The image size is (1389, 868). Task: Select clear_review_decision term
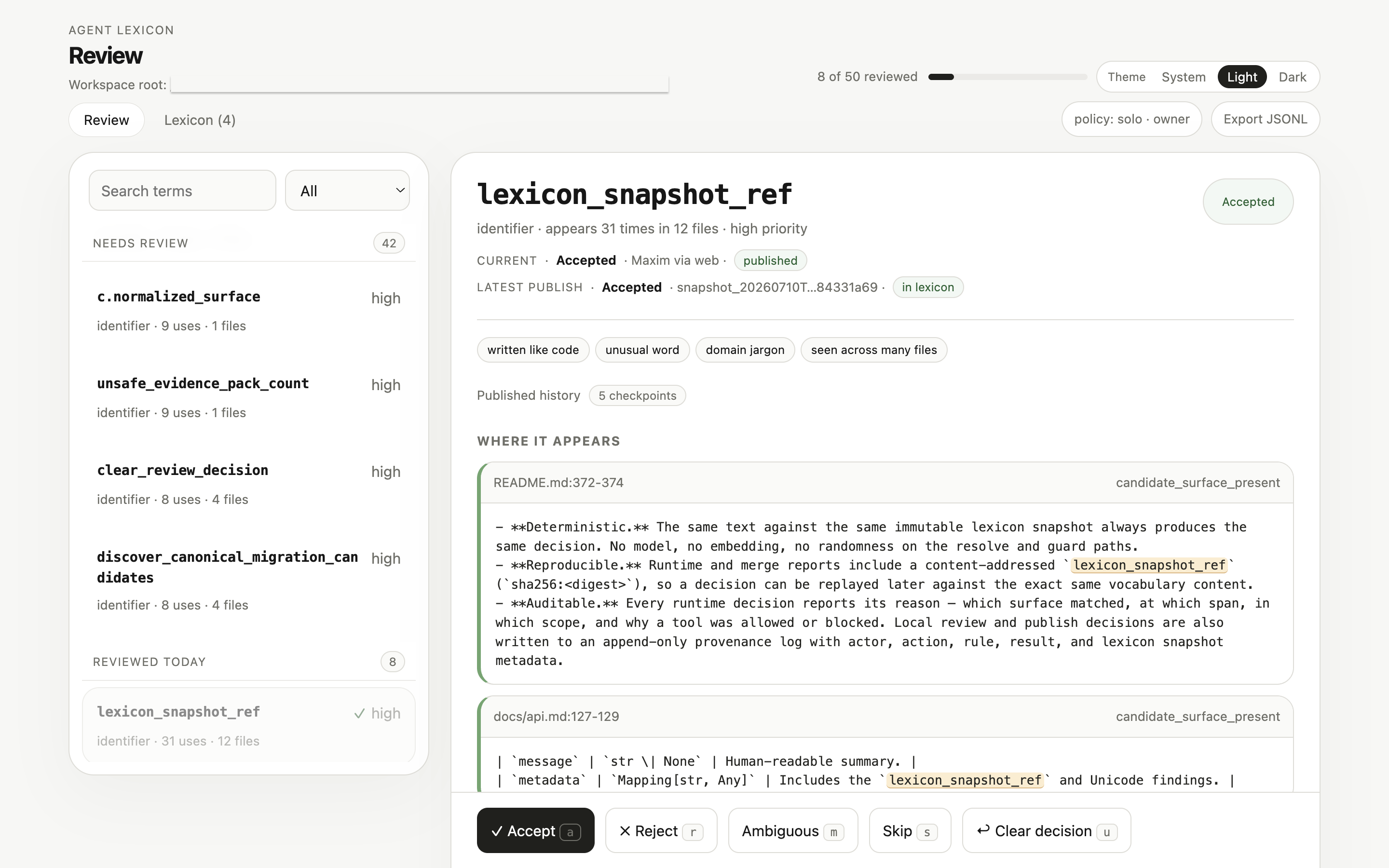248,484
